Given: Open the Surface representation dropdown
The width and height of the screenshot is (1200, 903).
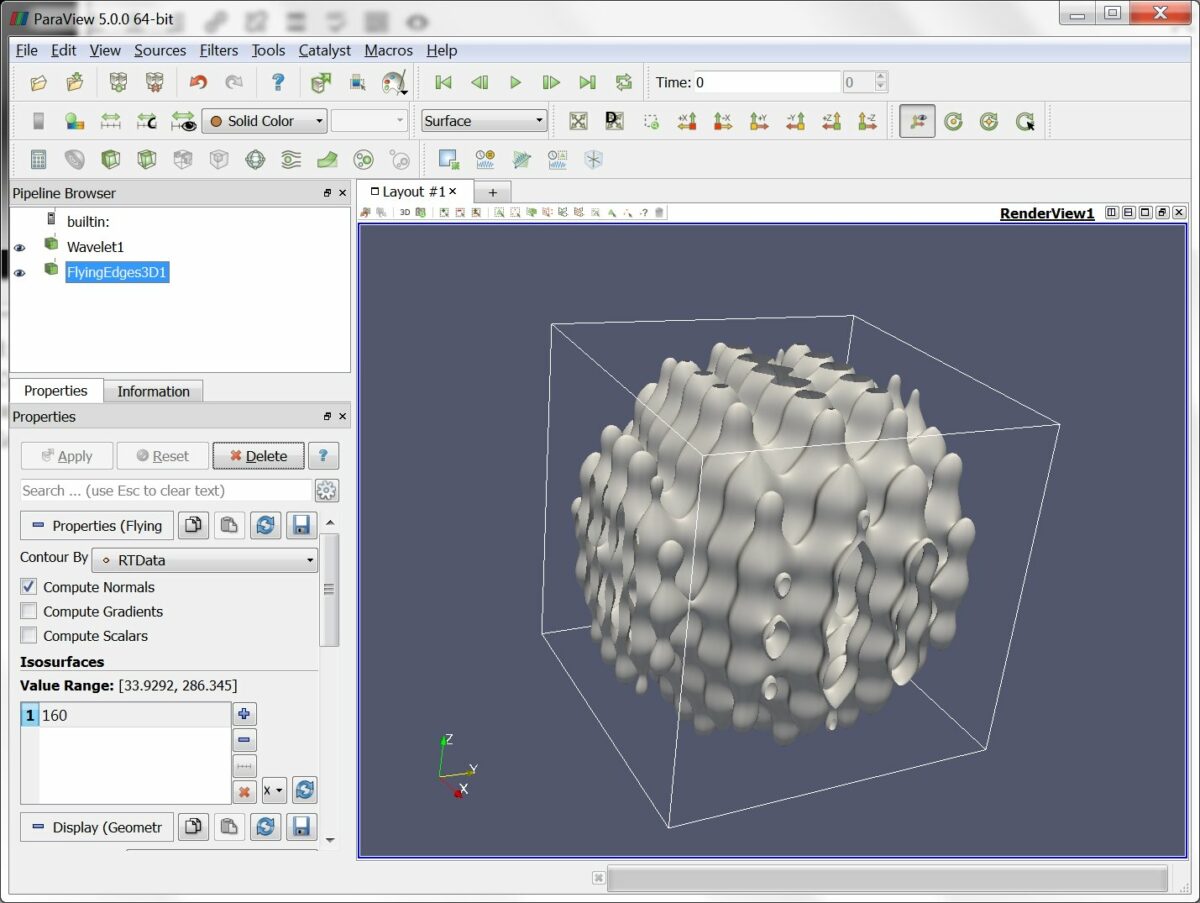Looking at the screenshot, I should click(x=484, y=121).
